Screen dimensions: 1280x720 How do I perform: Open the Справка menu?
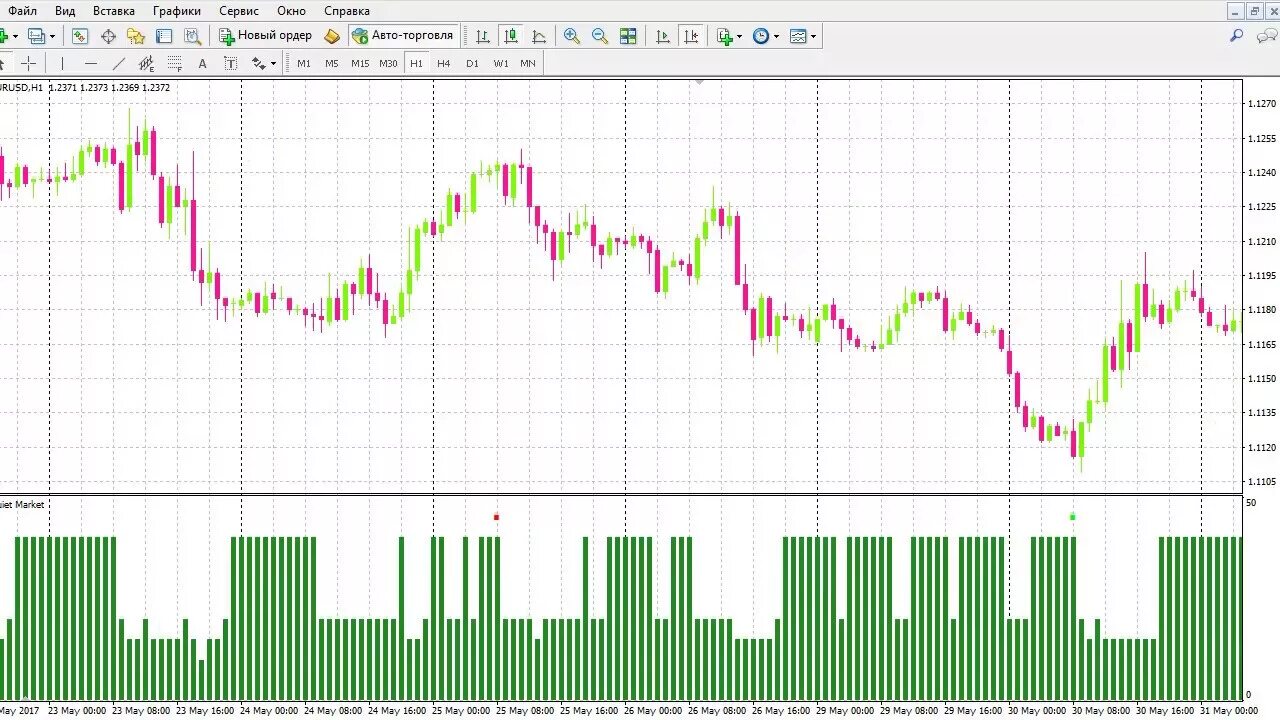tap(347, 11)
